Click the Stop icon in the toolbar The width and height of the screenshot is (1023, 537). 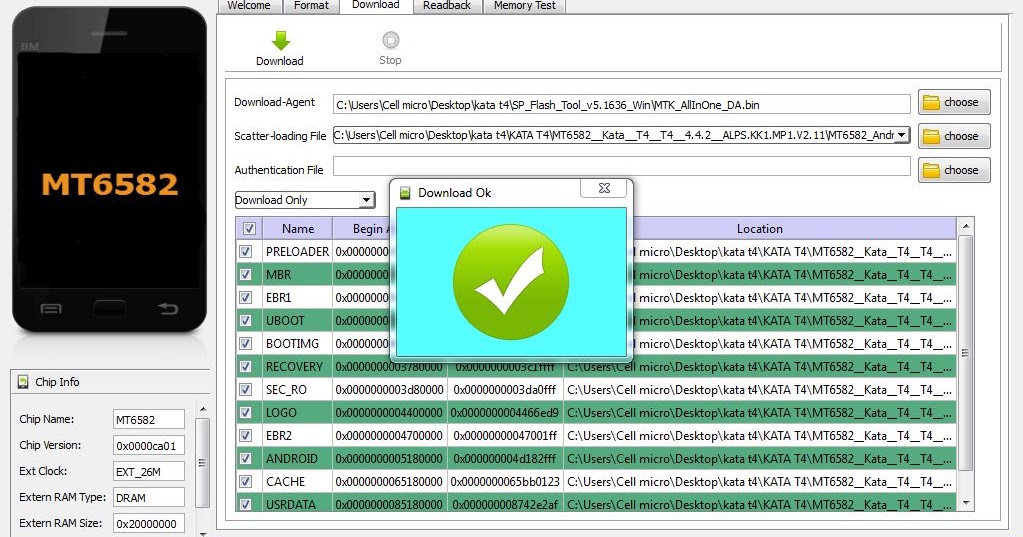[390, 40]
